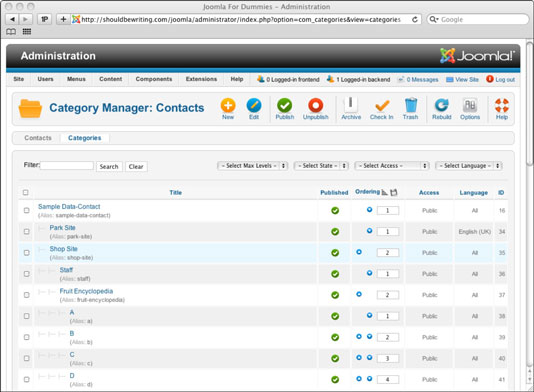This screenshot has height=392, width=534.
Task: Click the View Site link
Action: tap(462, 79)
